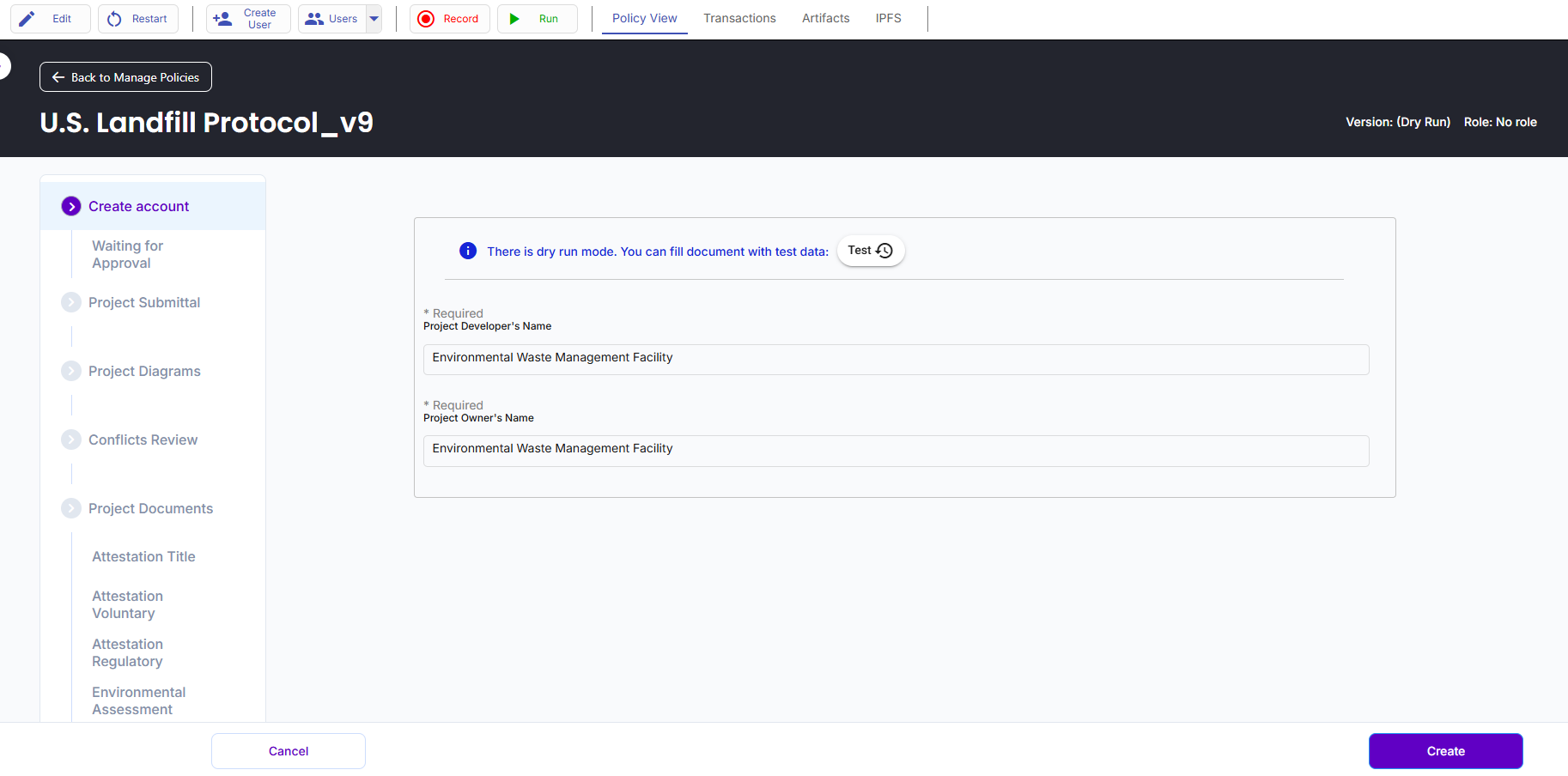Expand the Conflicts Review step

[71, 440]
